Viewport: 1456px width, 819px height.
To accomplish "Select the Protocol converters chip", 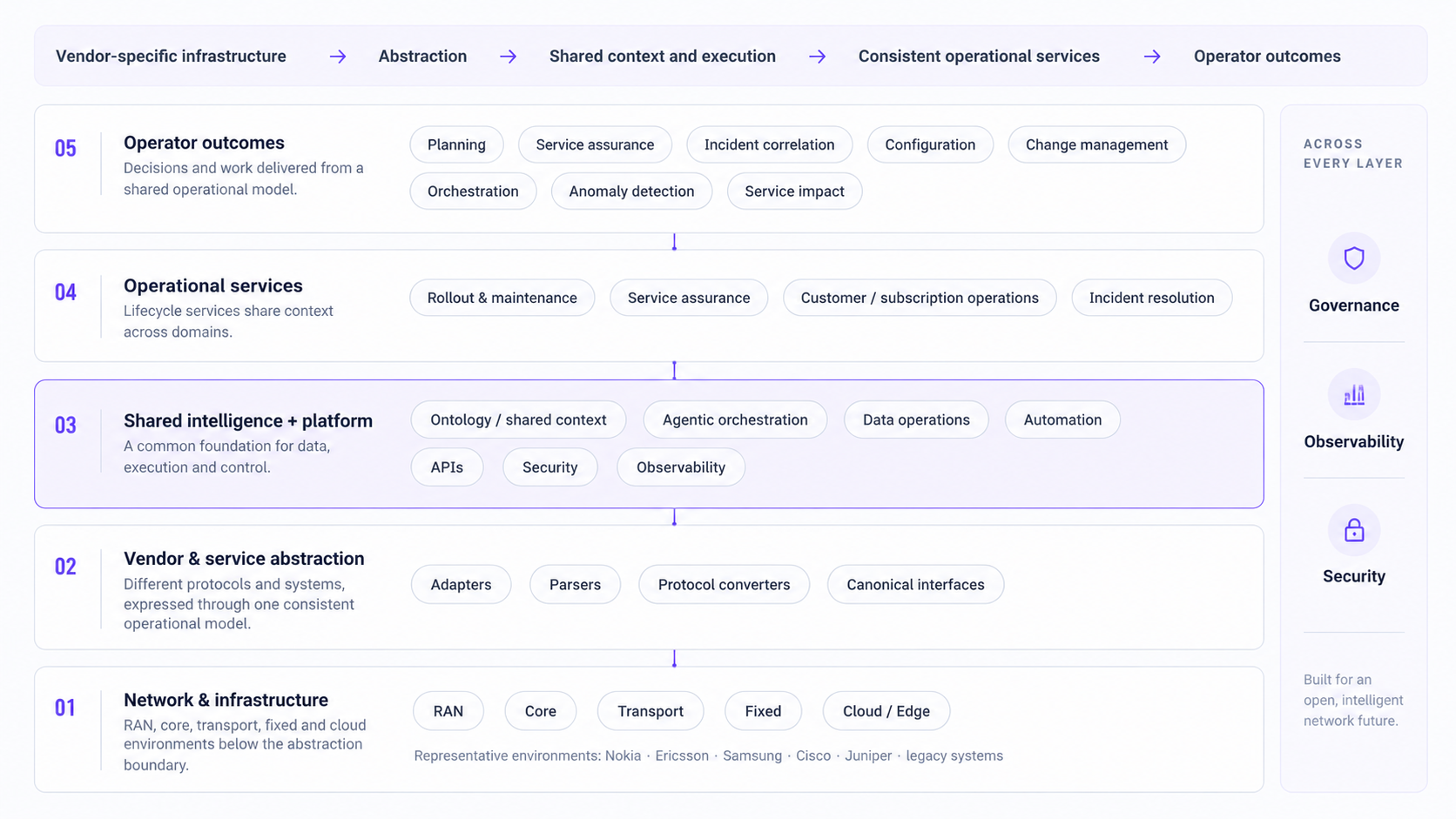I will (724, 585).
